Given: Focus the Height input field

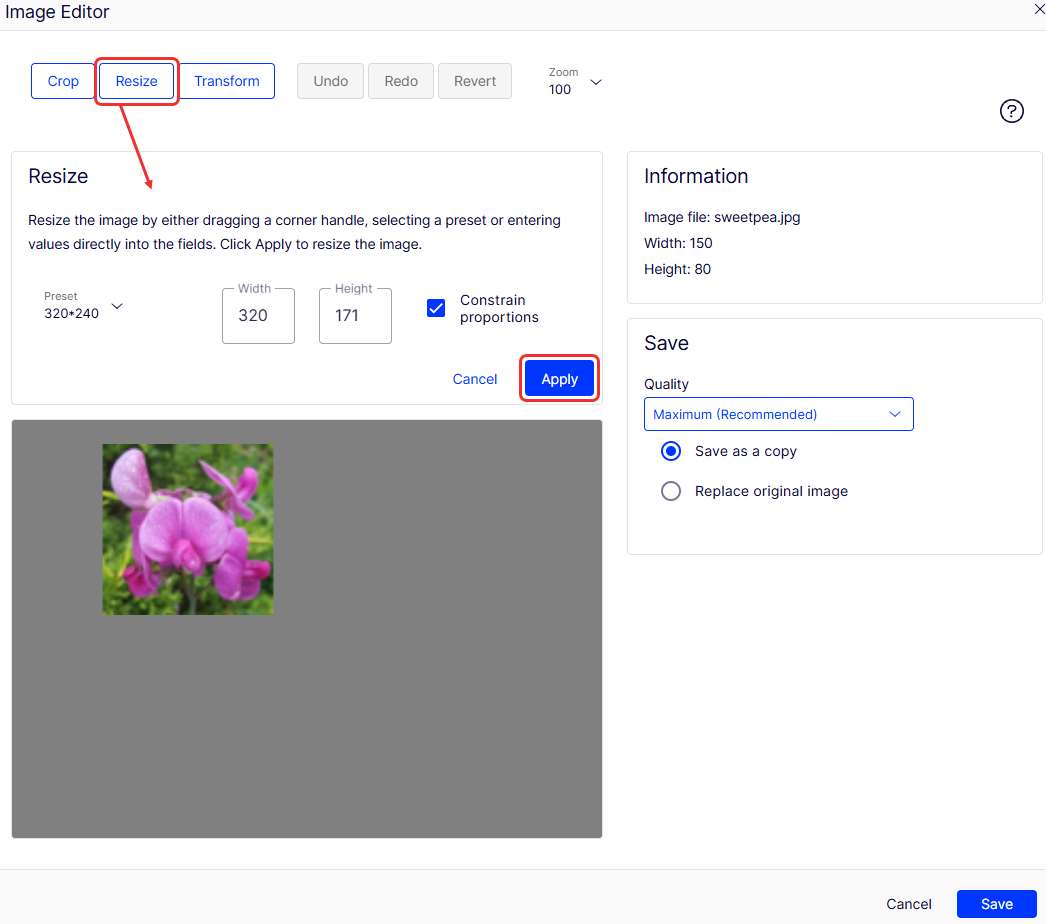Looking at the screenshot, I should pos(355,316).
